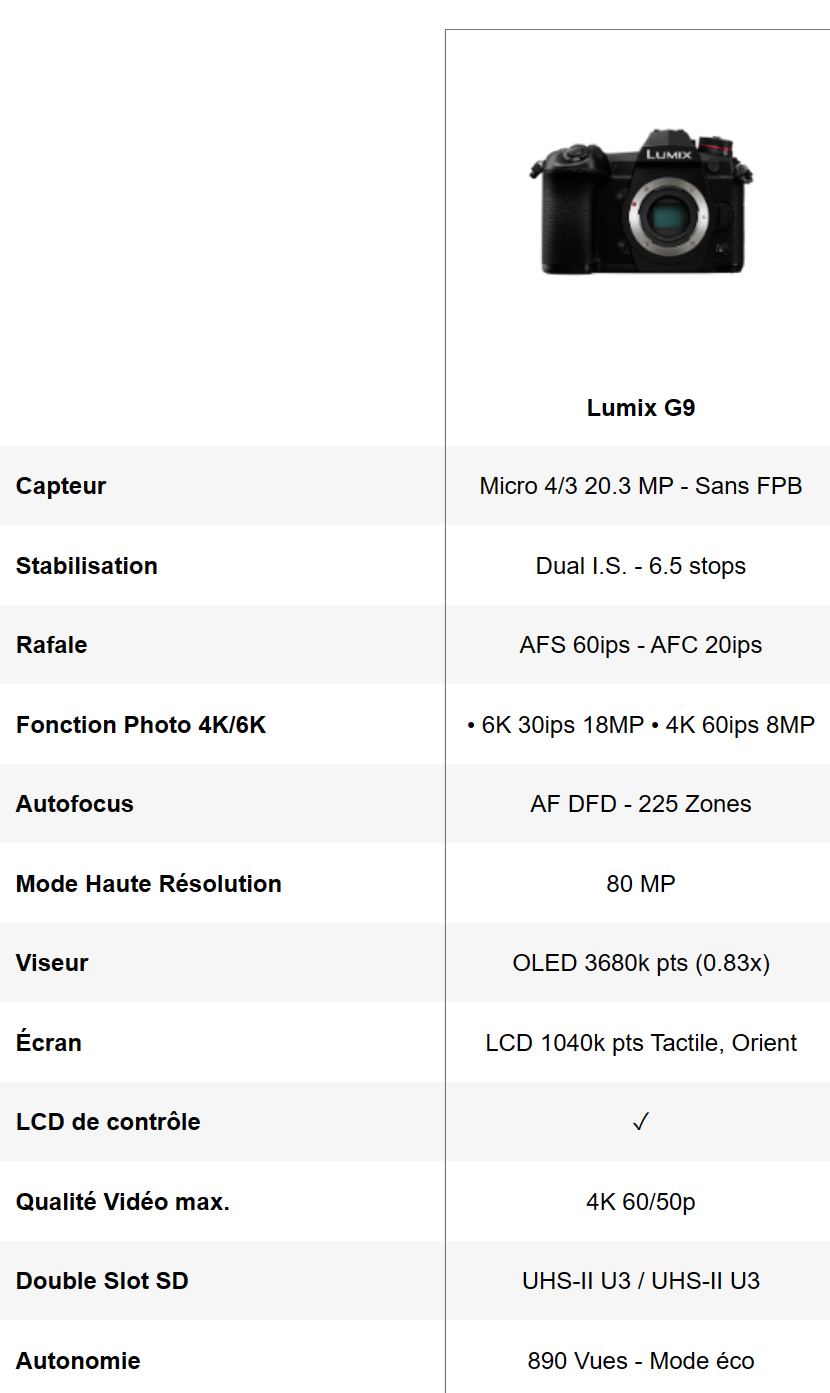This screenshot has height=1393, width=830.
Task: Click the Mode Haute Résolution label
Action: point(149,884)
